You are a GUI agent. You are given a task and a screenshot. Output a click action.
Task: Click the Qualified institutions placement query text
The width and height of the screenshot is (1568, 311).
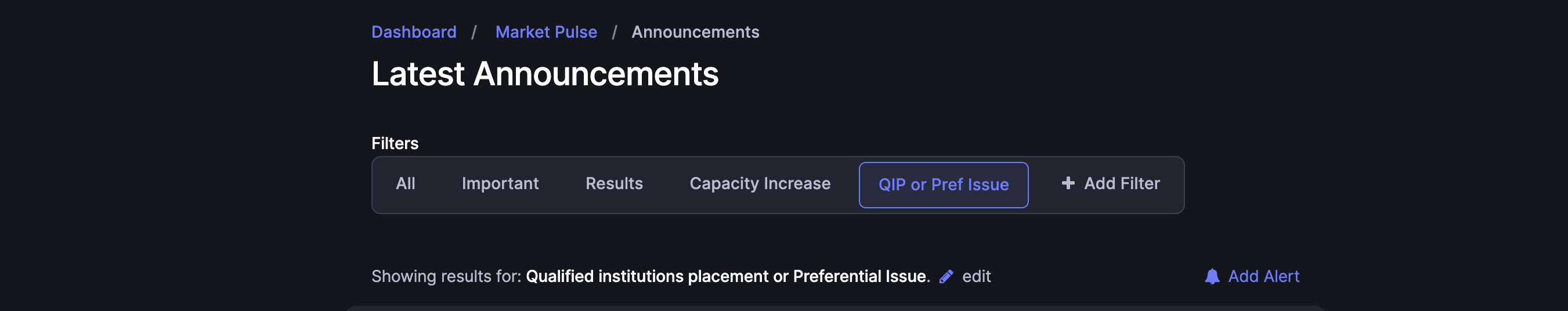coord(727,277)
